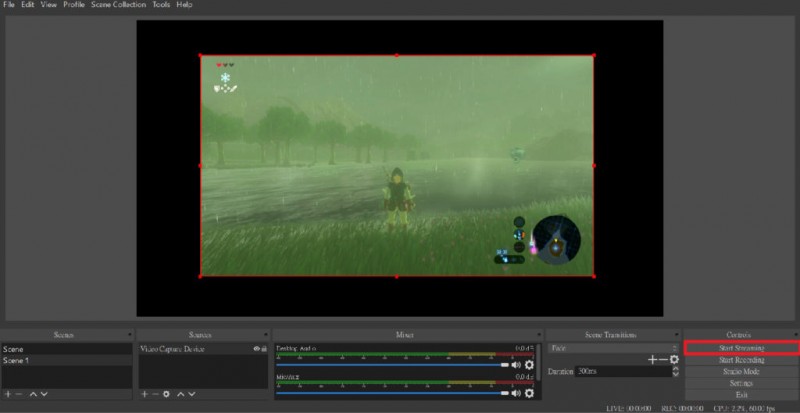Select 'Scene 1' in Scenes list
The width and height of the screenshot is (800, 413).
[x=66, y=360]
